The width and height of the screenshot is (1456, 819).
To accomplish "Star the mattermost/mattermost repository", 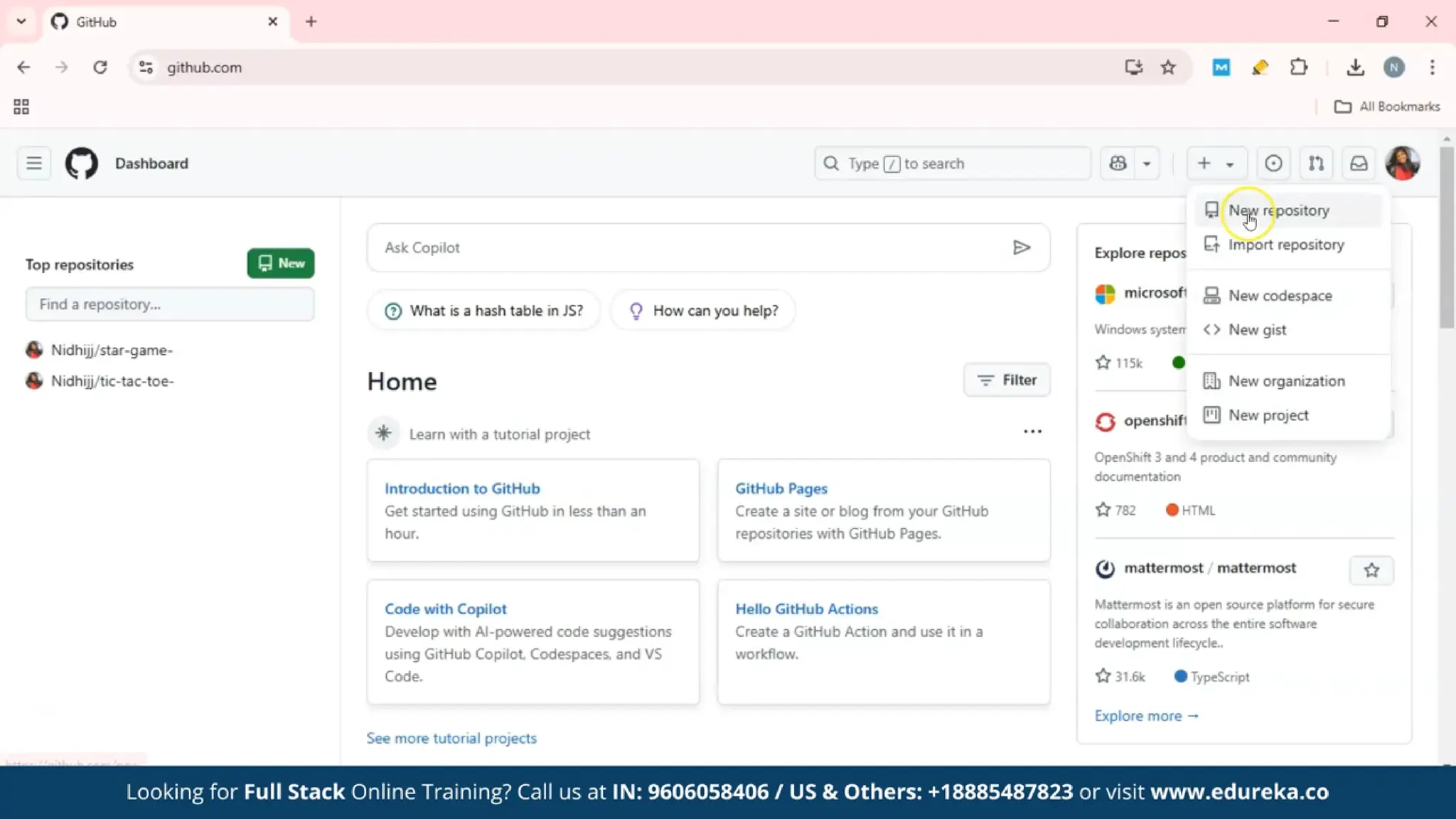I will 1371,570.
